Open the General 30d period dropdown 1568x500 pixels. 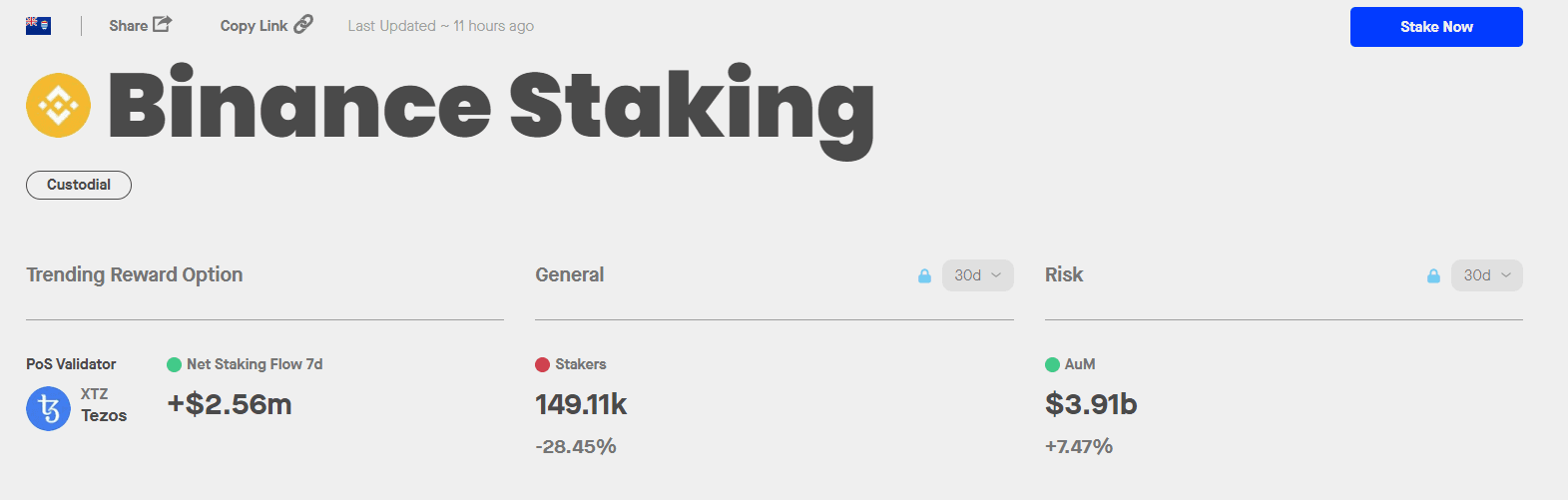(977, 275)
